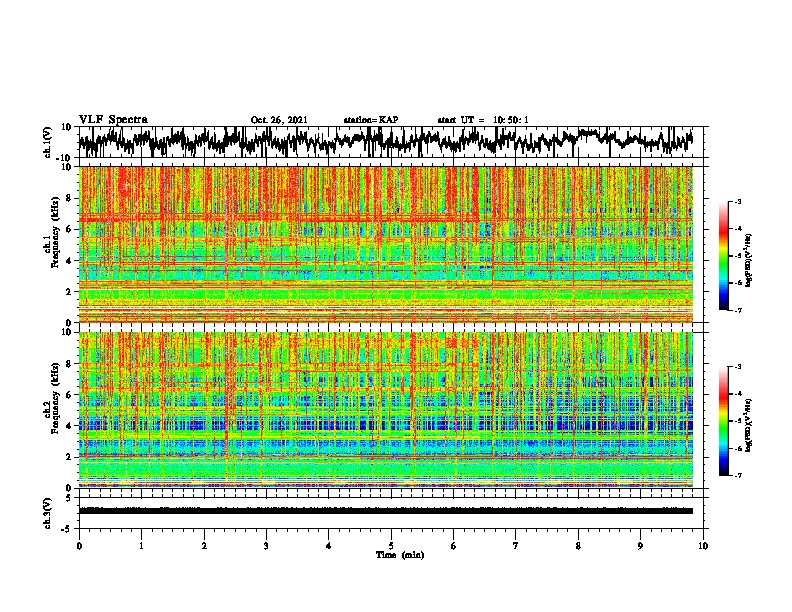The height and width of the screenshot is (612, 792).
Task: Click the "ch.1(V)" waveform axis label
Action: (48, 142)
